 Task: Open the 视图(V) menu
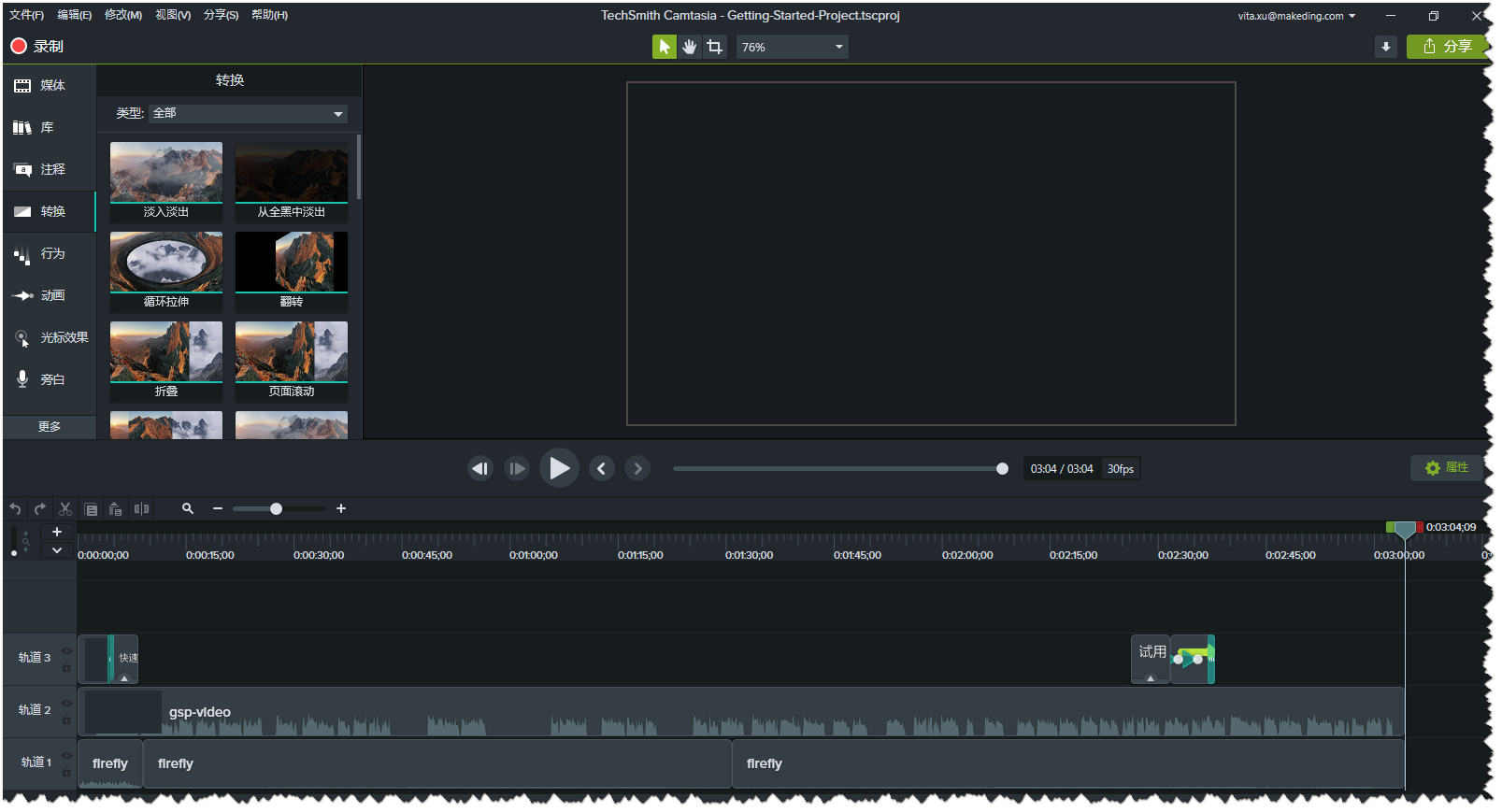point(173,15)
